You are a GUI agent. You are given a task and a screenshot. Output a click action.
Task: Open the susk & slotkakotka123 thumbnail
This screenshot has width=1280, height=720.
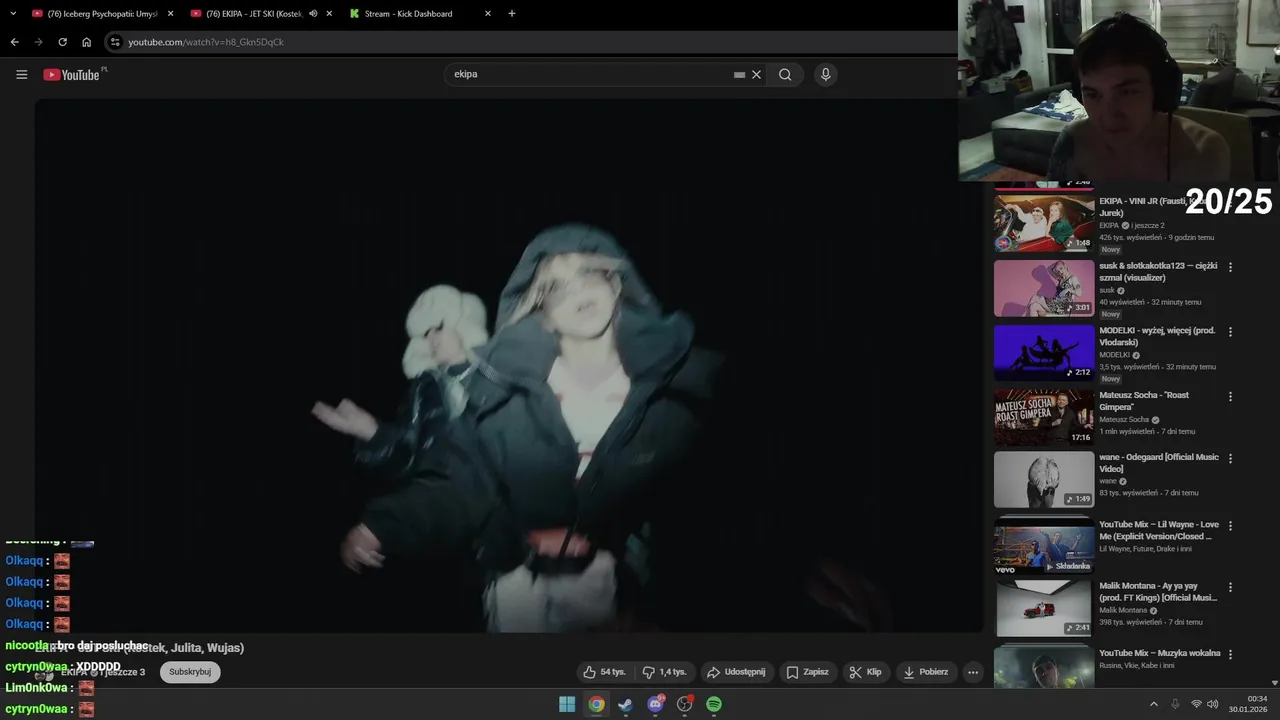pyautogui.click(x=1044, y=288)
